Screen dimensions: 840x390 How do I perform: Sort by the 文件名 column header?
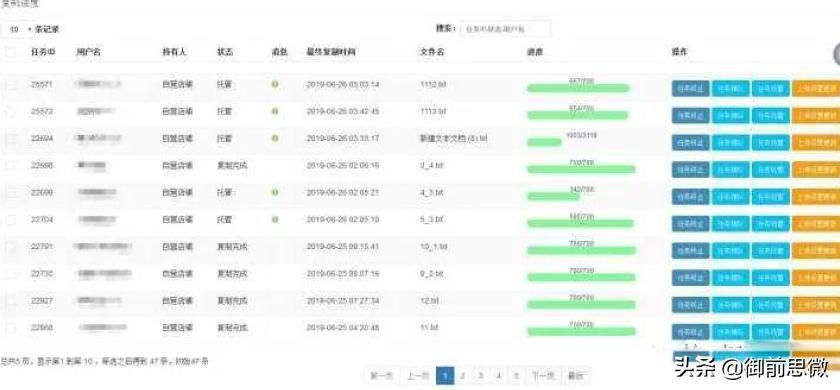432,52
